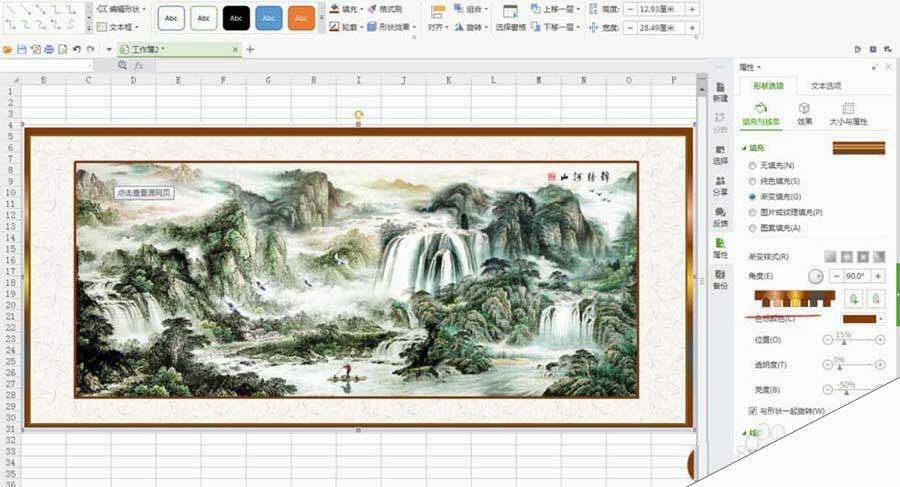
Task: Add a new document tab with plus
Action: tap(250, 50)
